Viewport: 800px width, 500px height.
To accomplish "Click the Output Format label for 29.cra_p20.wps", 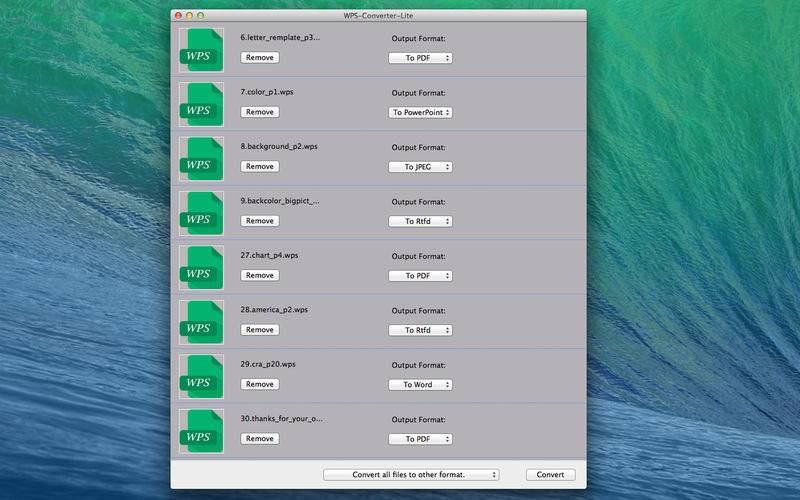I will click(x=418, y=365).
